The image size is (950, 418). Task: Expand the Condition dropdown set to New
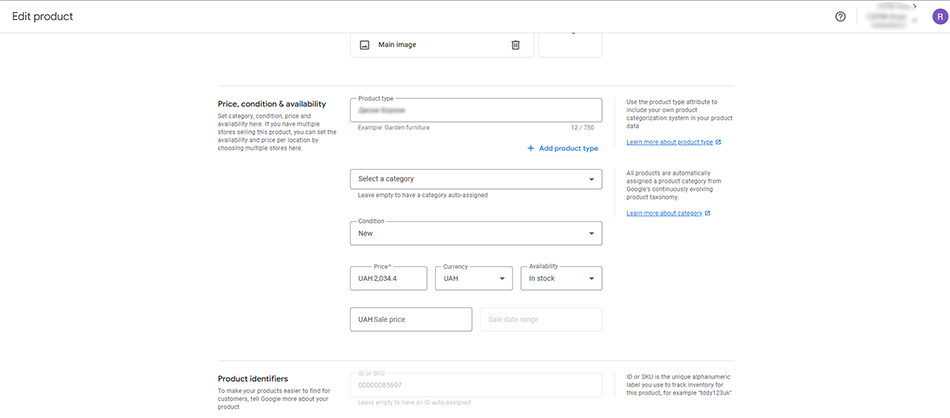[x=476, y=234]
